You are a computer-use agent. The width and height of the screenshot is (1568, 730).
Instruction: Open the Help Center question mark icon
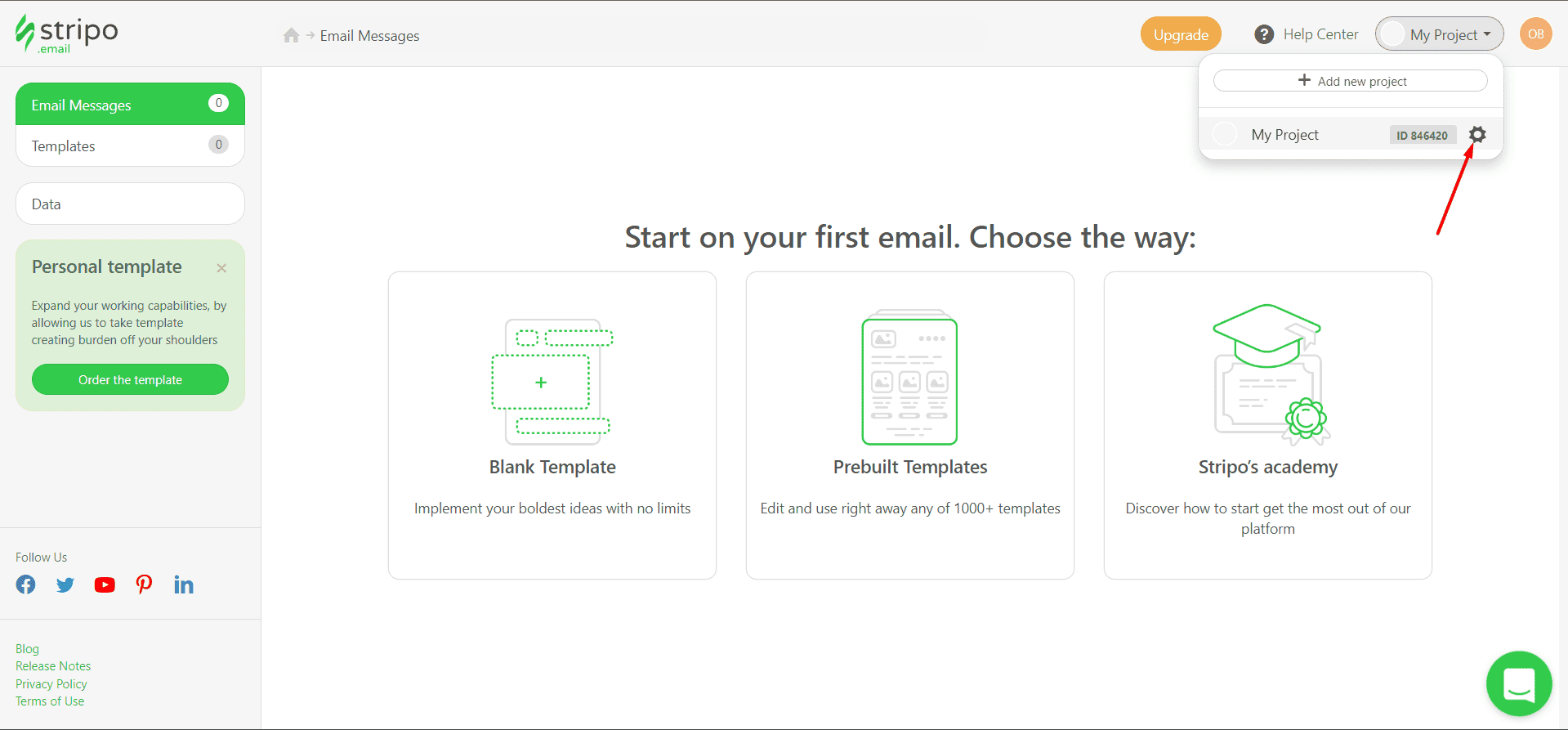pos(1263,34)
